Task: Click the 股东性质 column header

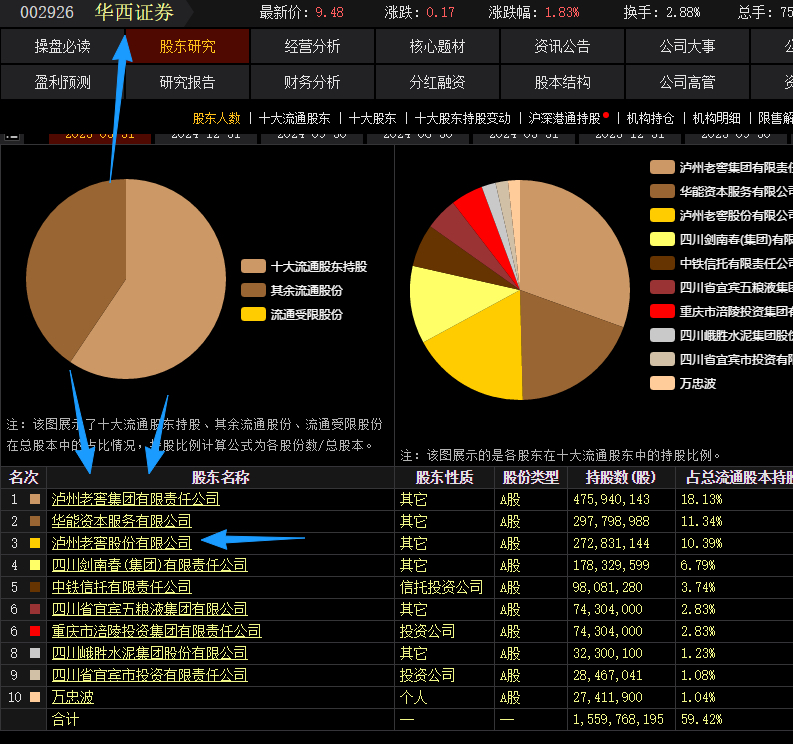Action: [x=445, y=477]
